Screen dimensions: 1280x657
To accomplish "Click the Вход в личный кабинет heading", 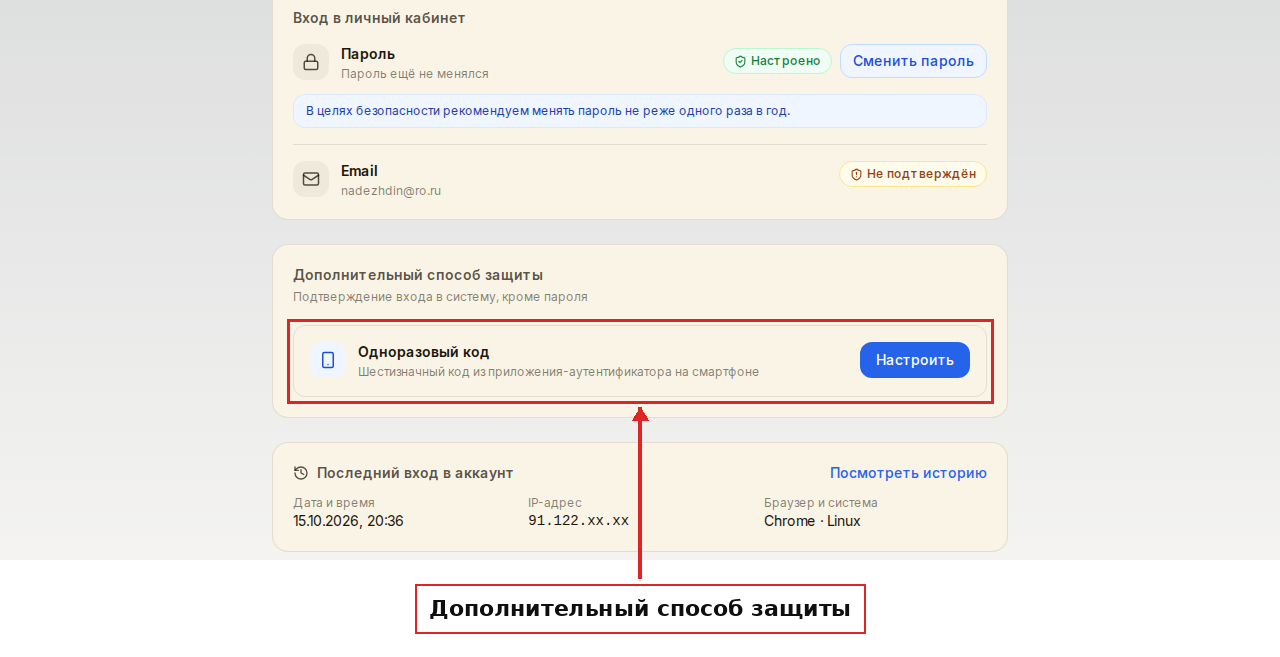I will coord(379,18).
